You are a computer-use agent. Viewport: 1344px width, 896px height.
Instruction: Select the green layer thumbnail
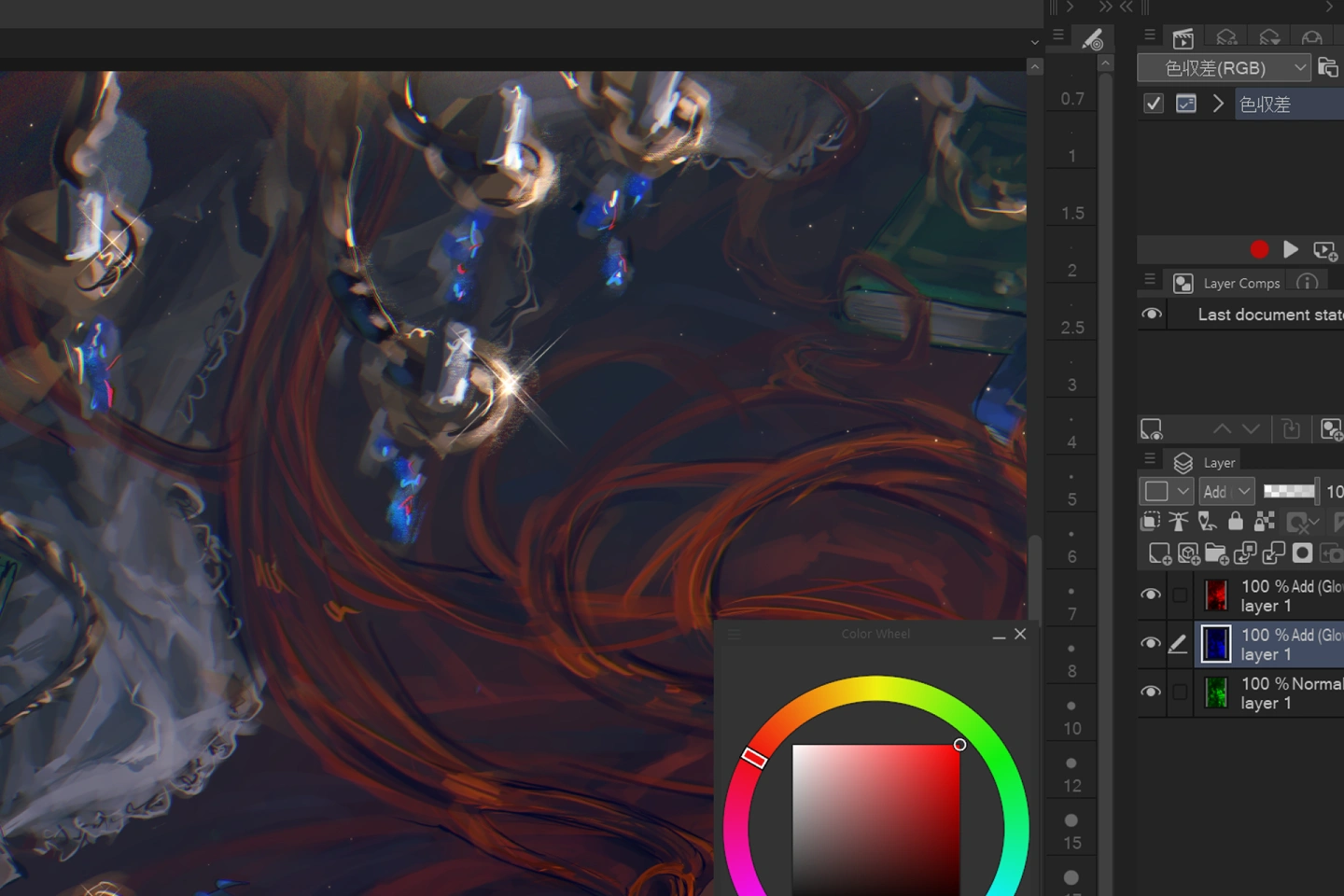[x=1216, y=693]
